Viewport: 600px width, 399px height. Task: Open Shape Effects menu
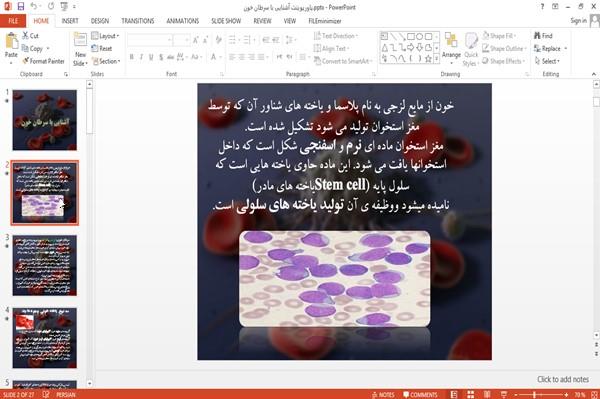(503, 61)
